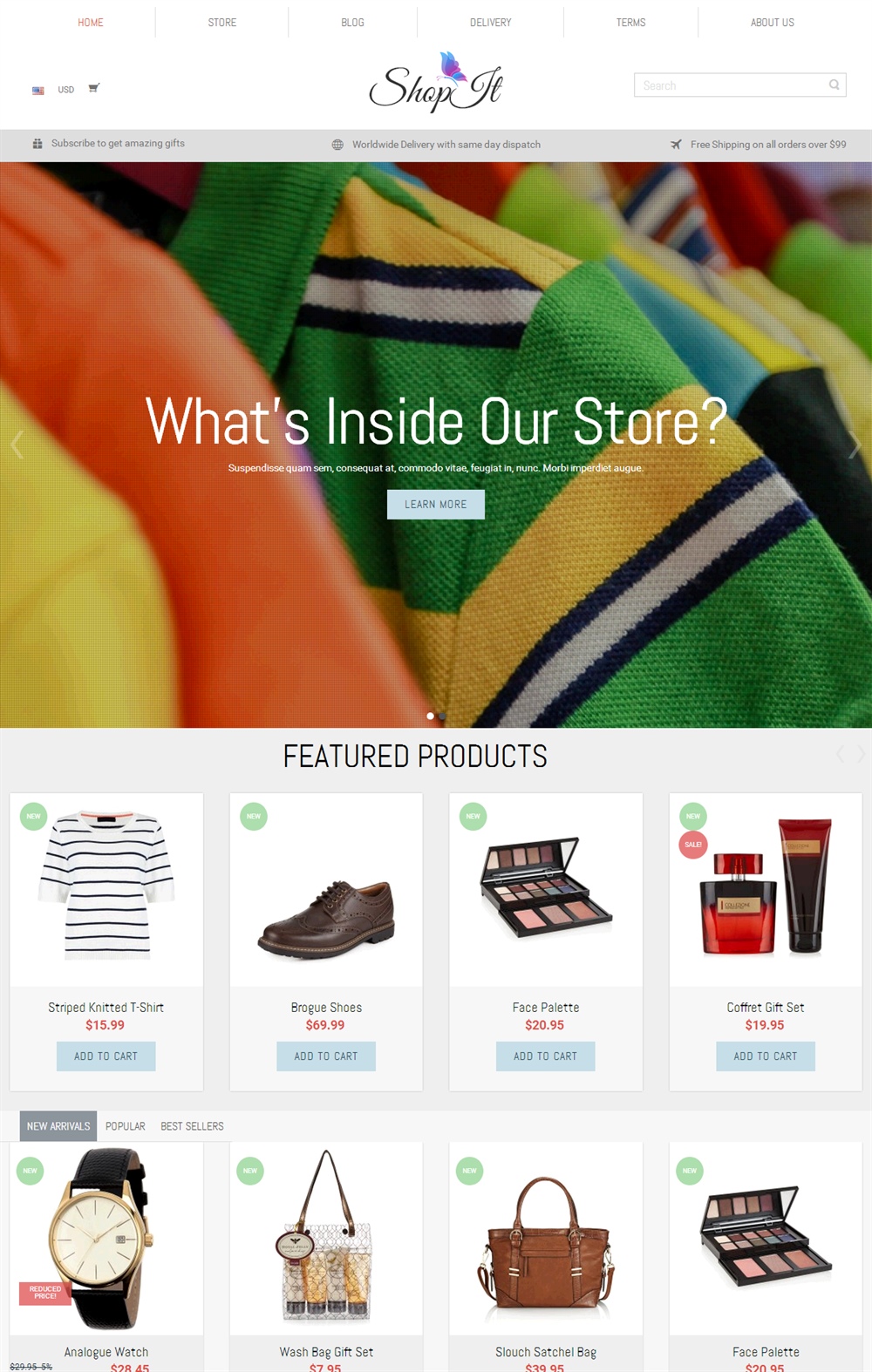Screen dimensions: 872x1372
Task: Go to previous hero slide arrow
Action: coord(17,445)
